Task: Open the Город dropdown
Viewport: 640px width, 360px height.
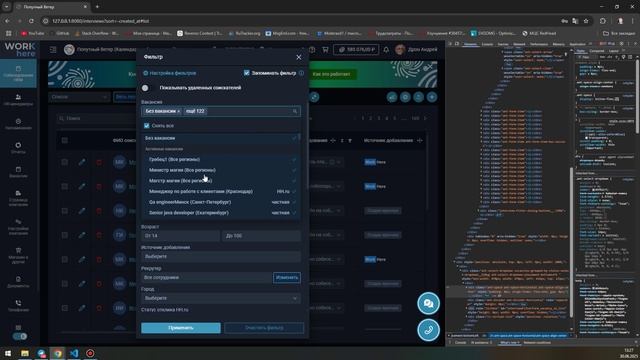Action: tap(221, 298)
